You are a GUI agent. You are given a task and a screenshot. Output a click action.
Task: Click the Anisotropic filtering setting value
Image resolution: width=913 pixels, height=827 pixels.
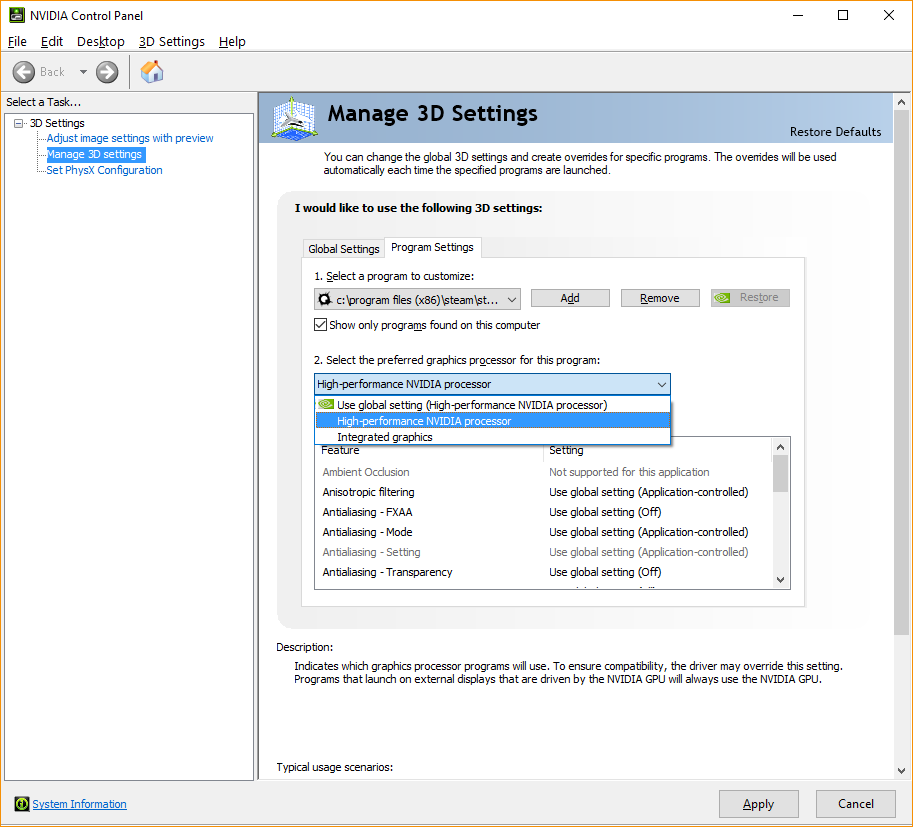pyautogui.click(x=649, y=492)
